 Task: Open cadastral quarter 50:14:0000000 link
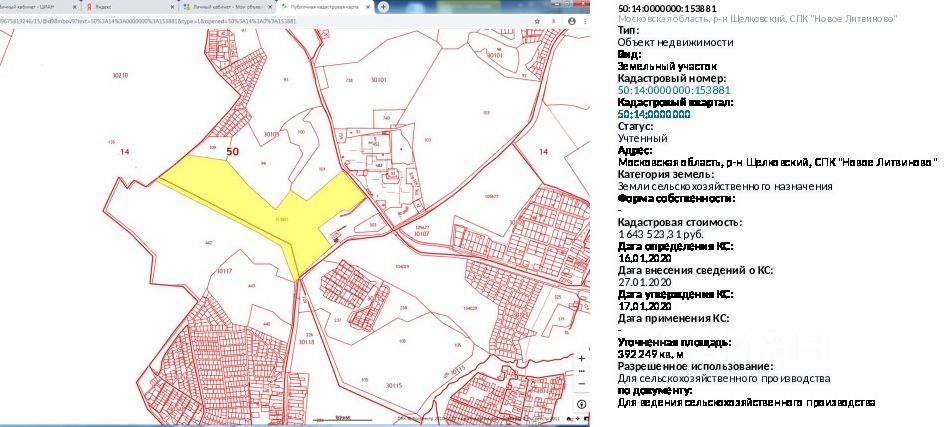[654, 114]
